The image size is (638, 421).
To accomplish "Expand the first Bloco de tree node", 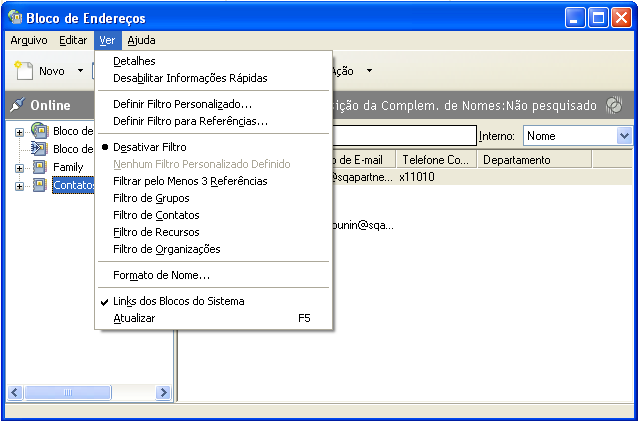I will point(19,132).
